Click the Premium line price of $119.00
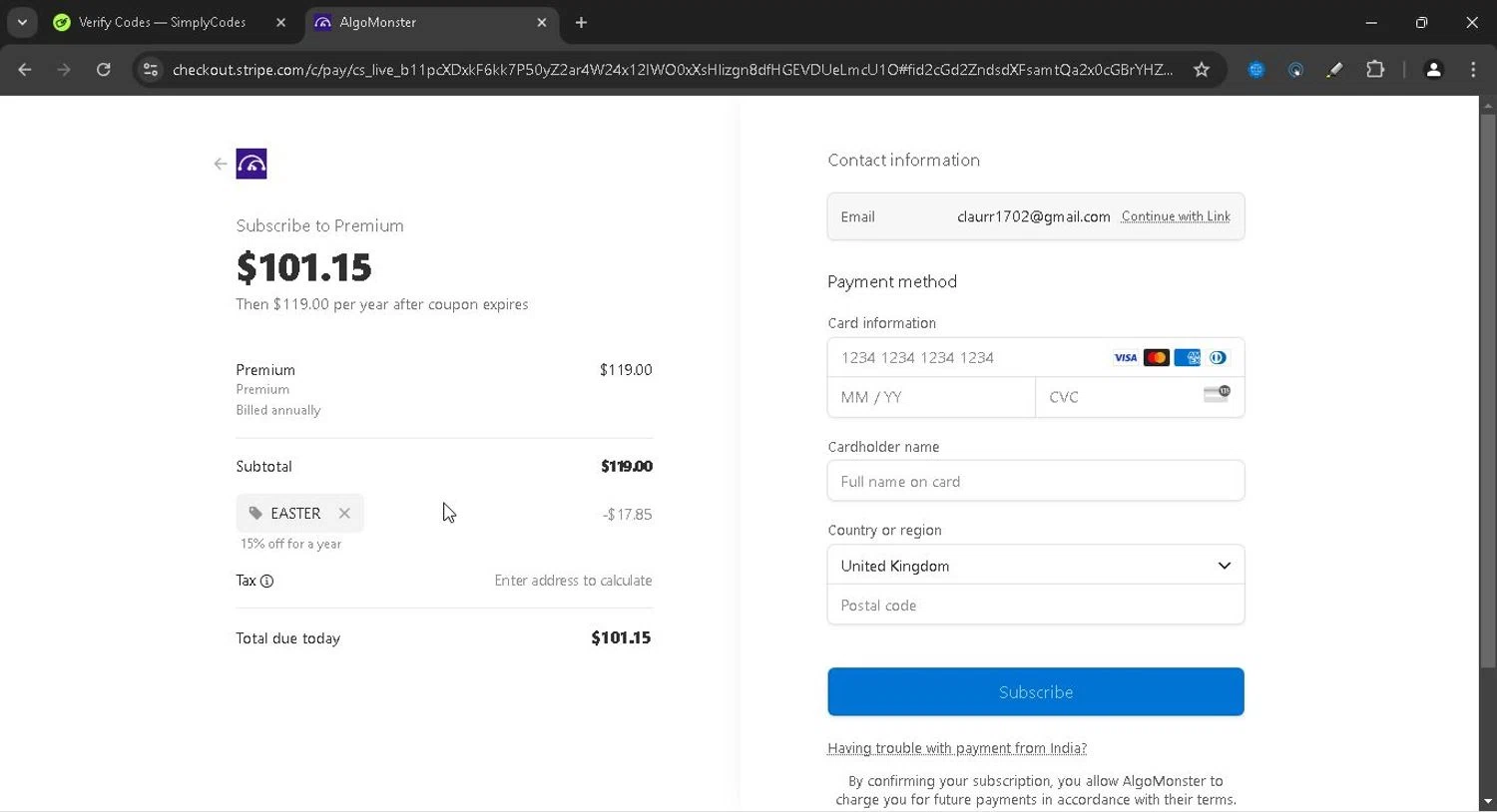 click(x=626, y=370)
